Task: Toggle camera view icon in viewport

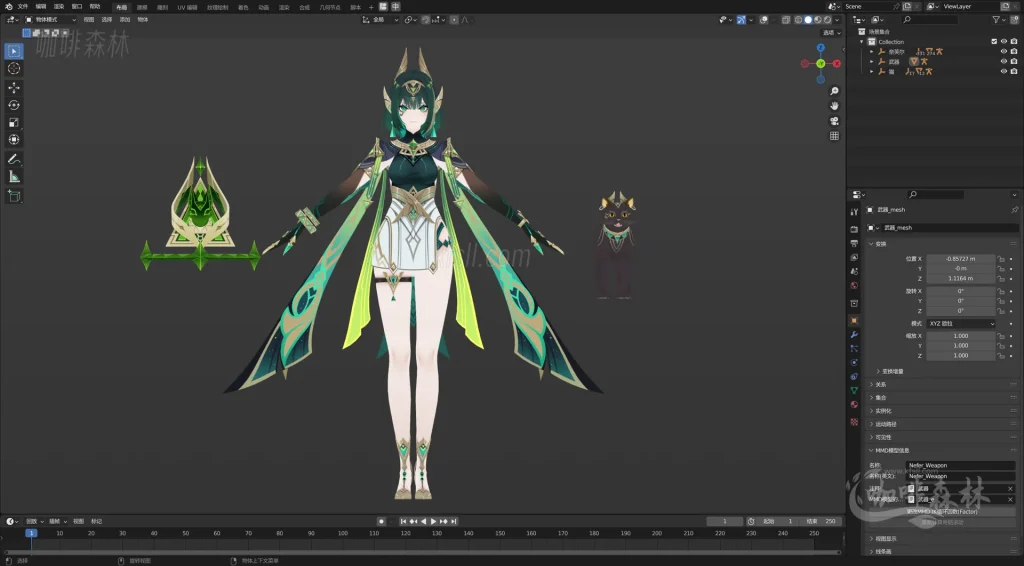Action: pos(834,121)
